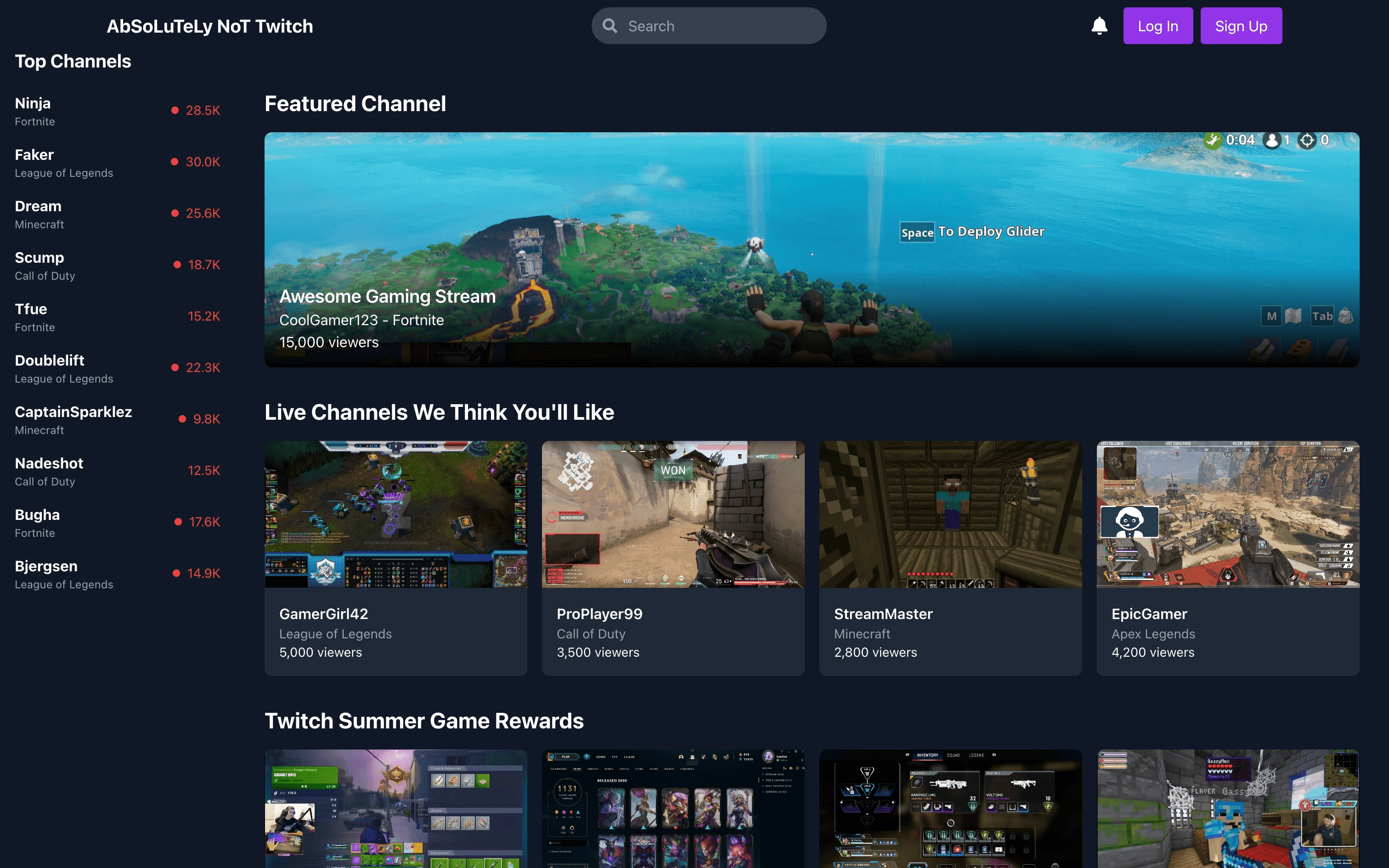This screenshot has width=1389, height=868.
Task: Open Tfue channel in sidebar
Action: click(x=117, y=316)
